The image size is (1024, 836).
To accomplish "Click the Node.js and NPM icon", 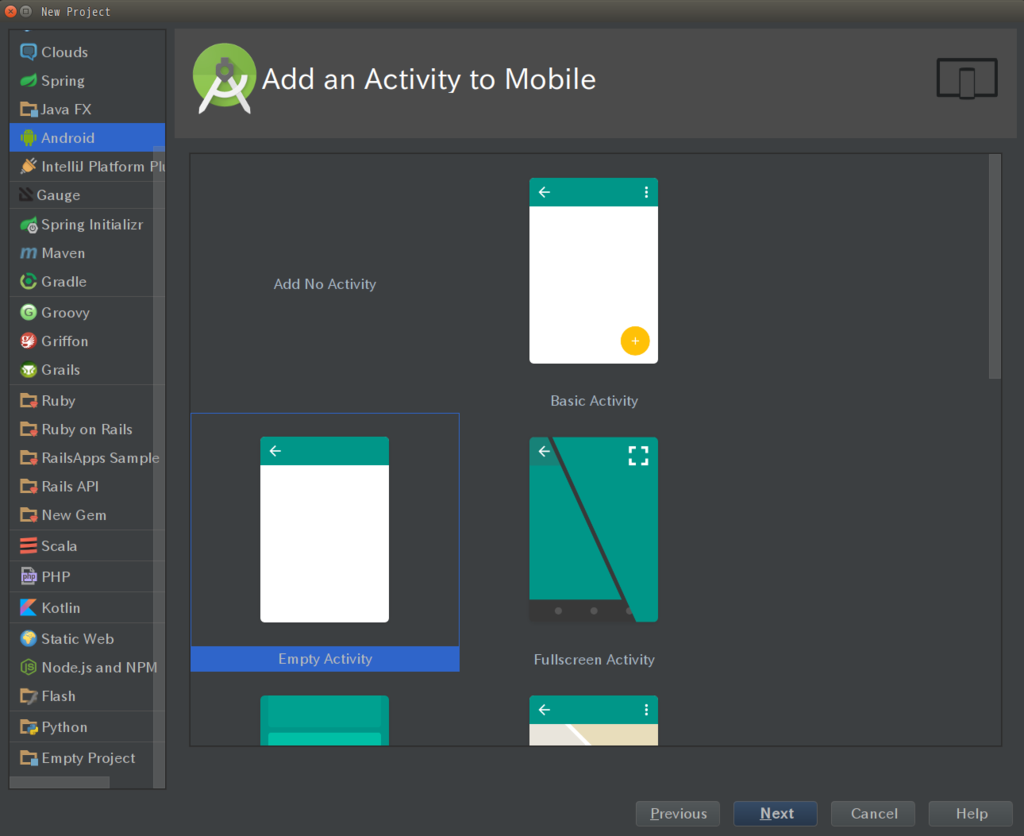I will point(28,667).
